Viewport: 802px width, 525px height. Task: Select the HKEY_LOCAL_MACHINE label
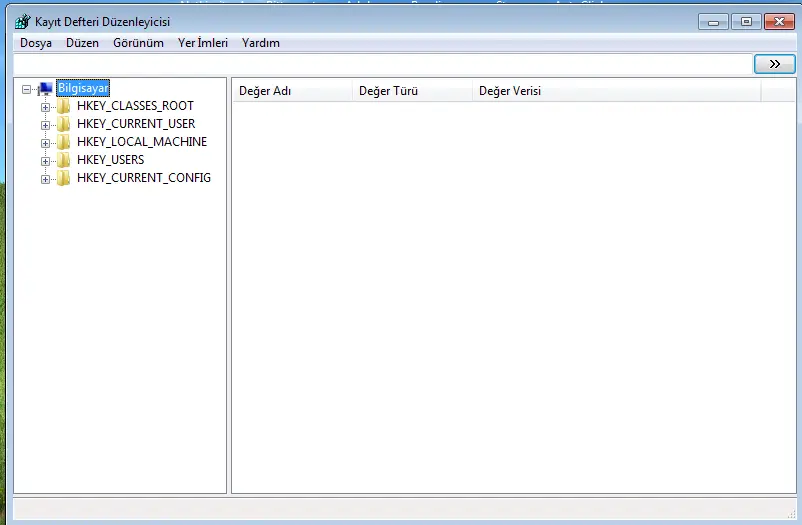tap(142, 142)
